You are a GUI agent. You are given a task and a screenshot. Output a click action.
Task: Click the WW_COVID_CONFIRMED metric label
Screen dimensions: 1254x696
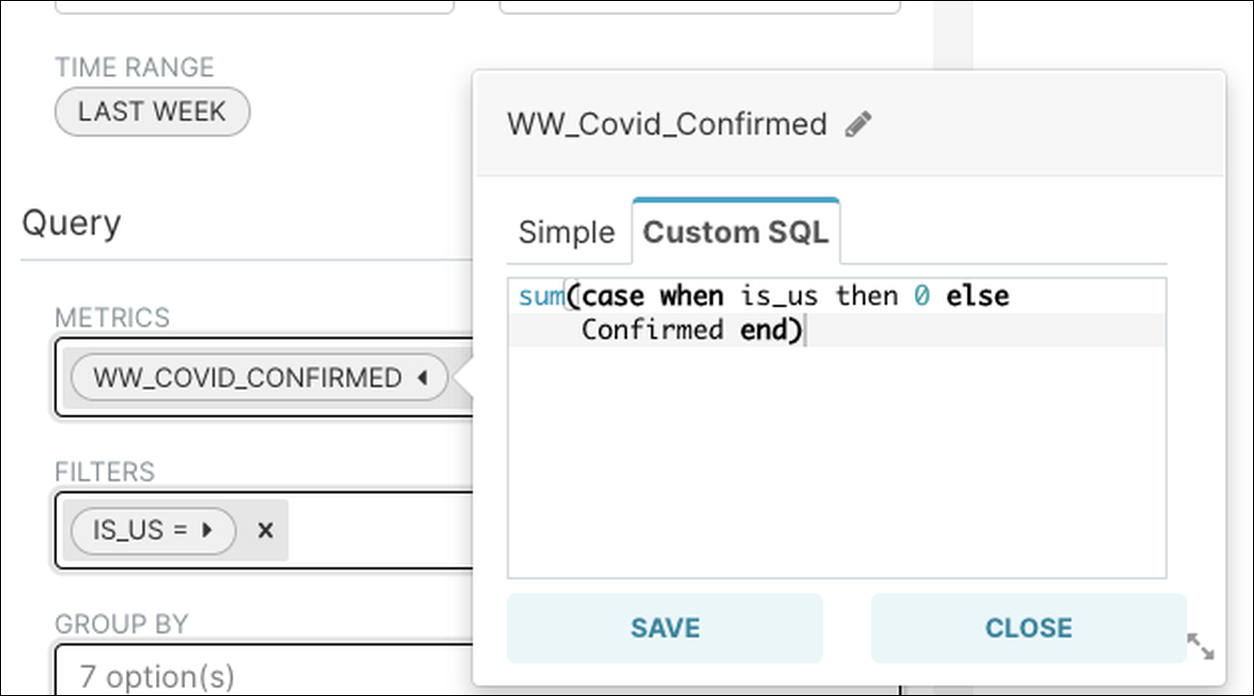pyautogui.click(x=247, y=378)
